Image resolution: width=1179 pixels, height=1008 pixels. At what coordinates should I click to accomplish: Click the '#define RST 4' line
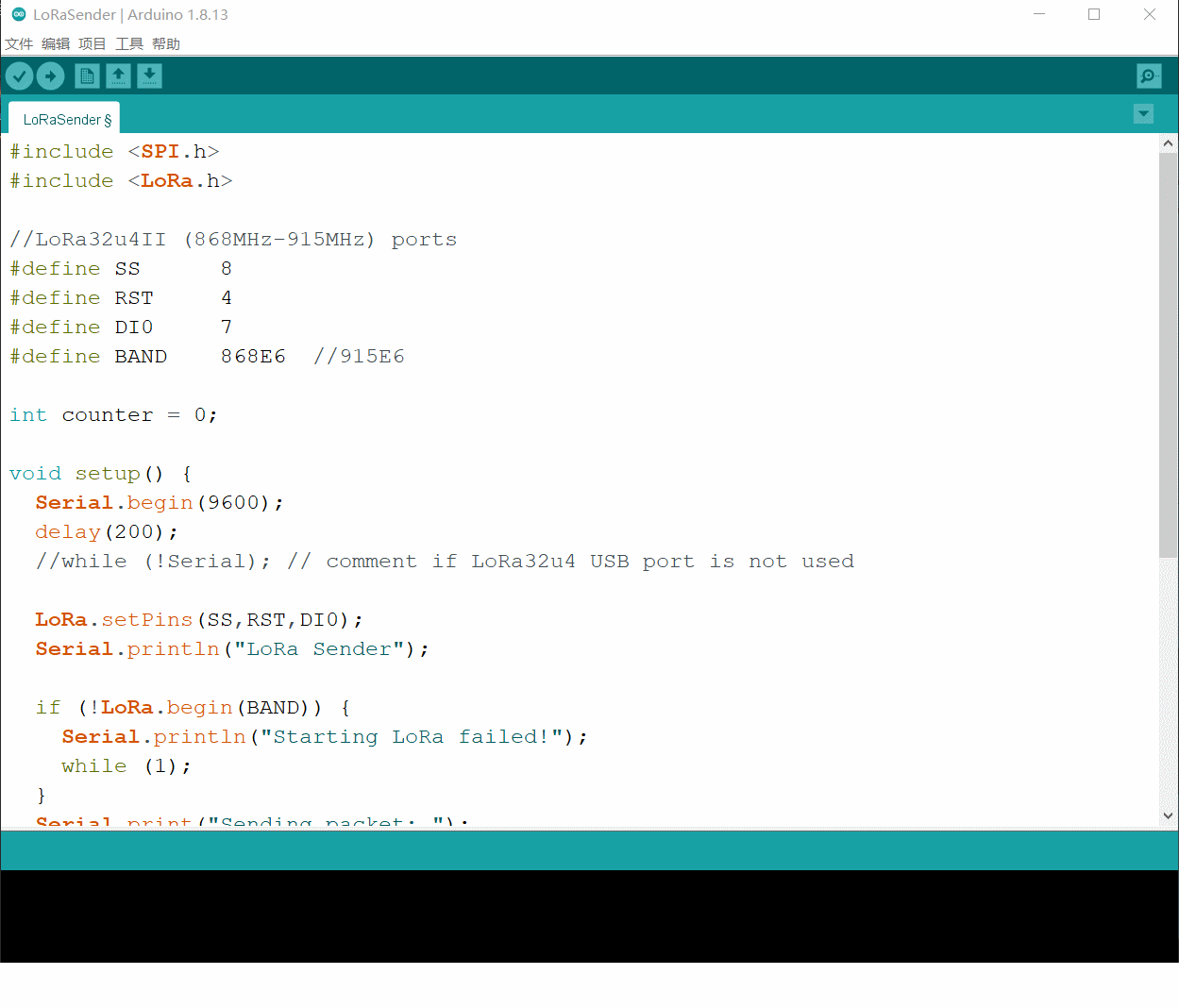click(121, 297)
